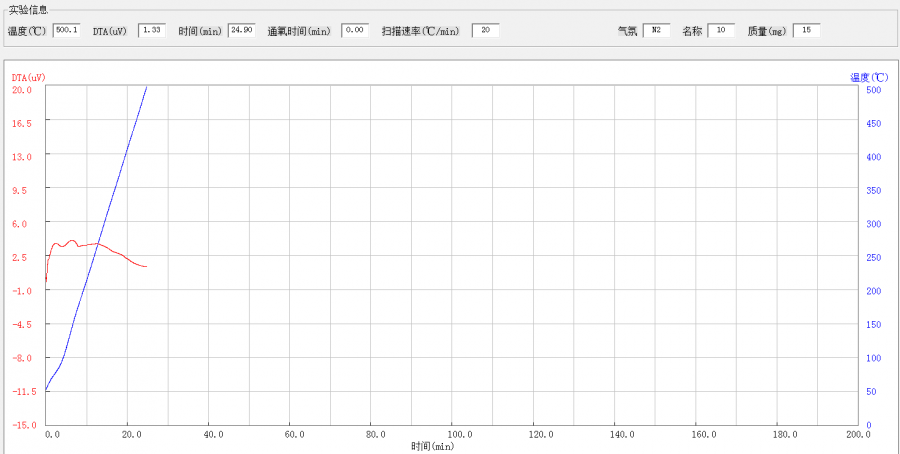The height and width of the screenshot is (454, 900).
Task: Click the 300 temperature axis tick label
Action: [873, 224]
